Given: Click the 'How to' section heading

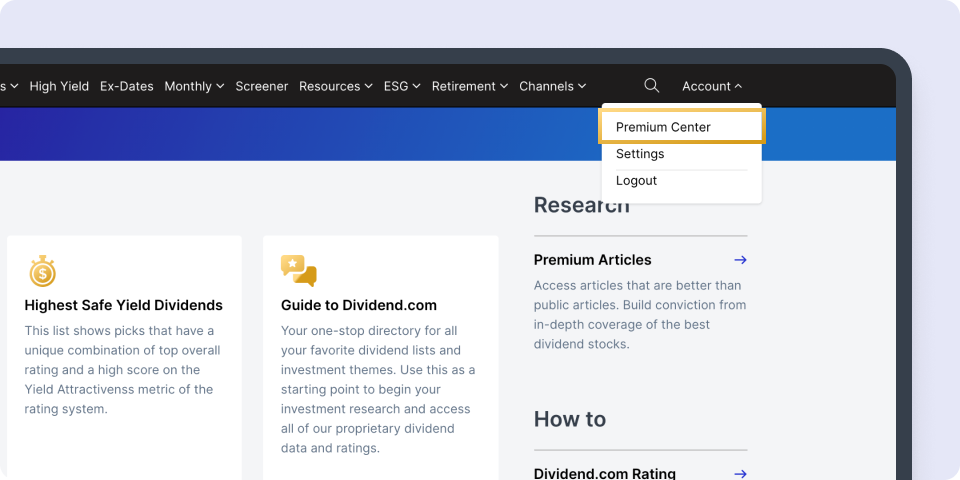Looking at the screenshot, I should (x=569, y=419).
